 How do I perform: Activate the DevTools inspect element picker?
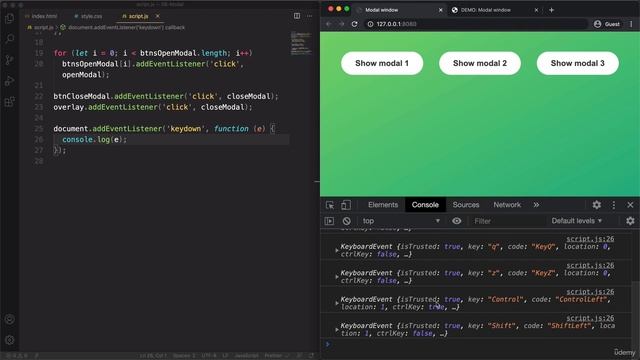pyautogui.click(x=330, y=205)
